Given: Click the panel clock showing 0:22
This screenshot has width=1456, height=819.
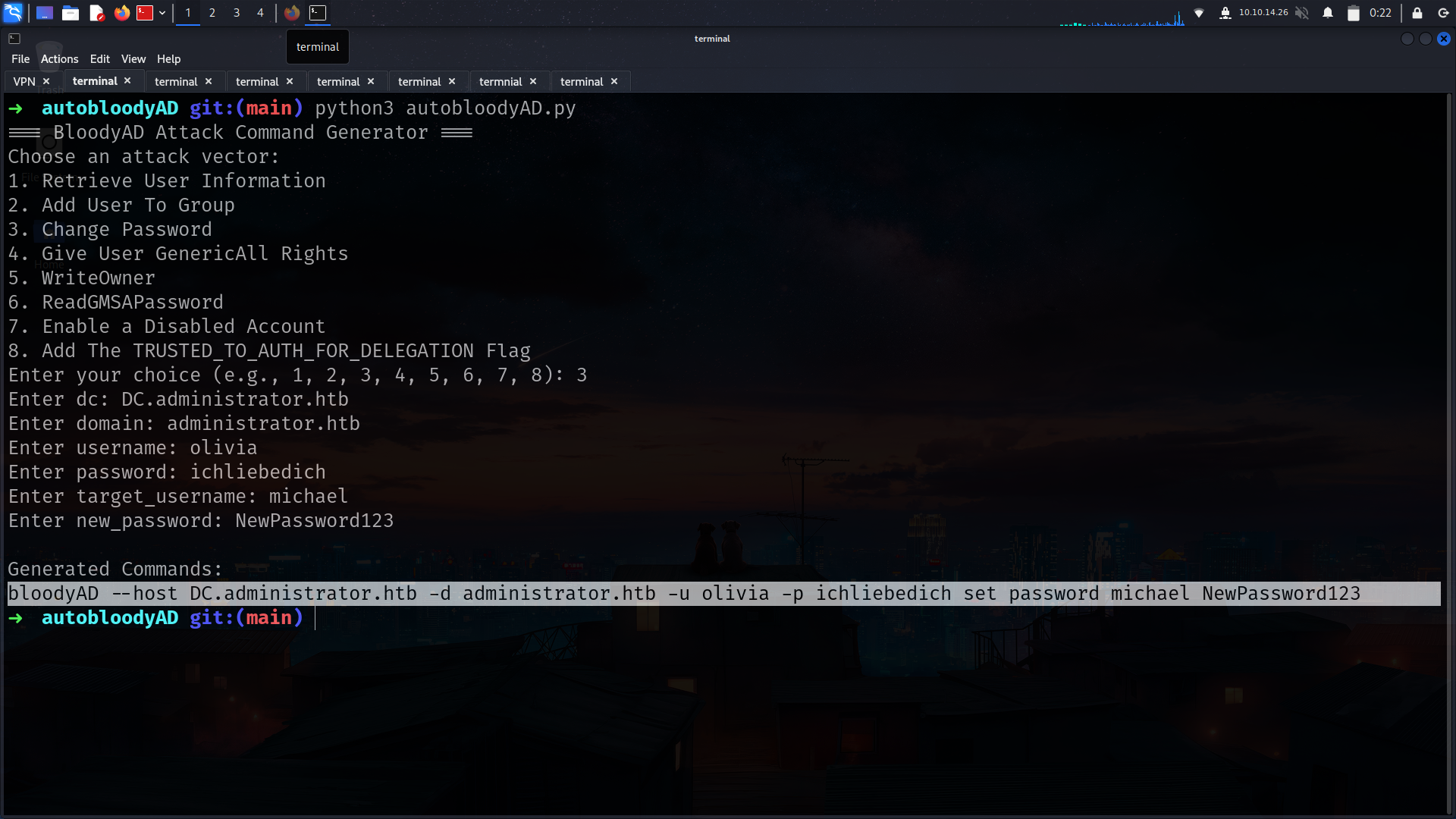Looking at the screenshot, I should 1380,13.
